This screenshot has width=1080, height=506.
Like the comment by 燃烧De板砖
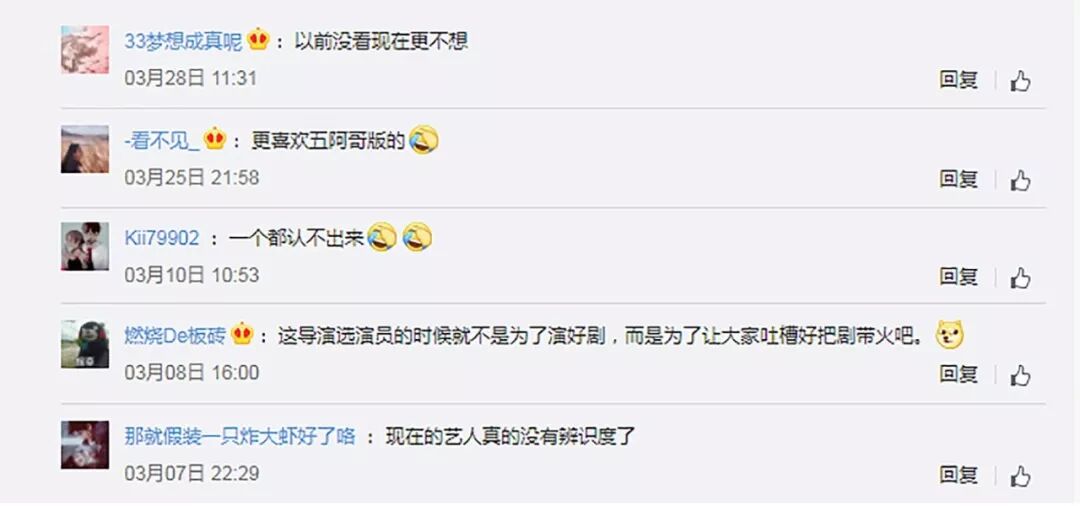[1020, 375]
